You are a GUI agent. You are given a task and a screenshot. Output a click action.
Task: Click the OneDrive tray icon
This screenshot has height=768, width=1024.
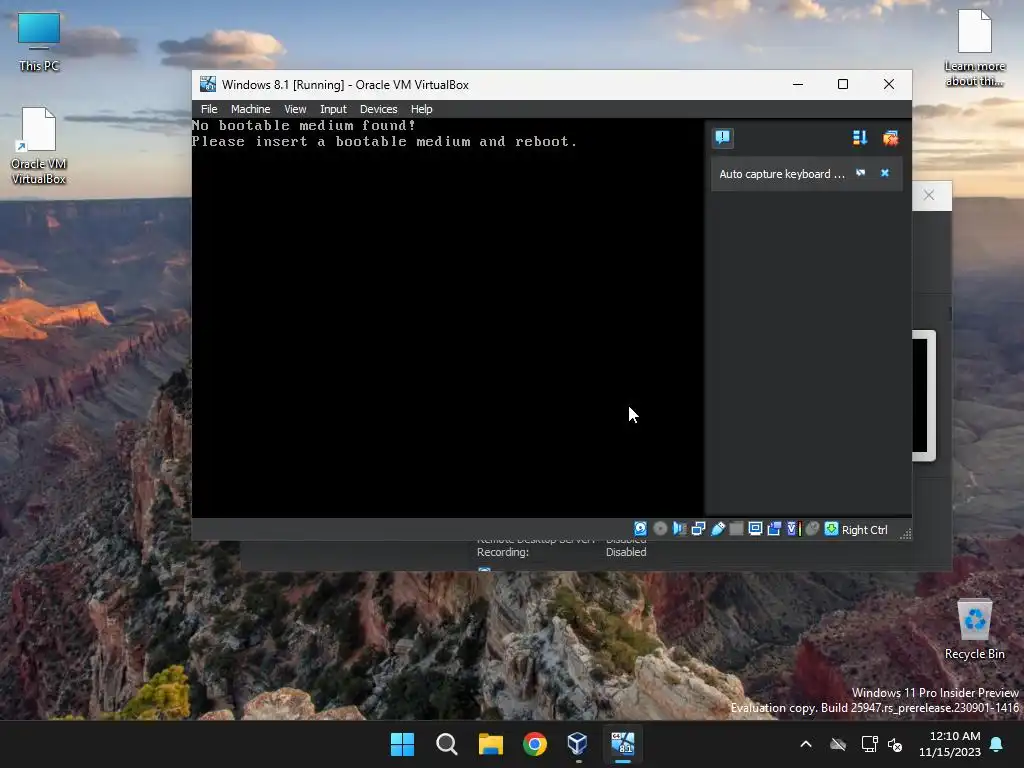838,744
